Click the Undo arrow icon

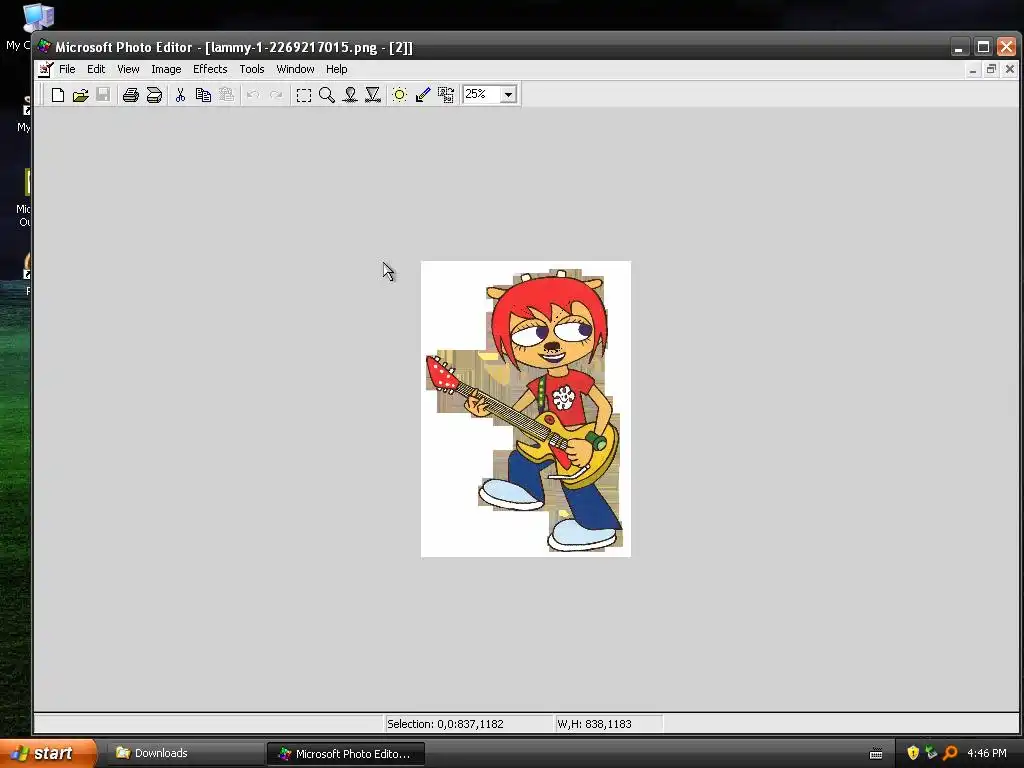tap(253, 95)
